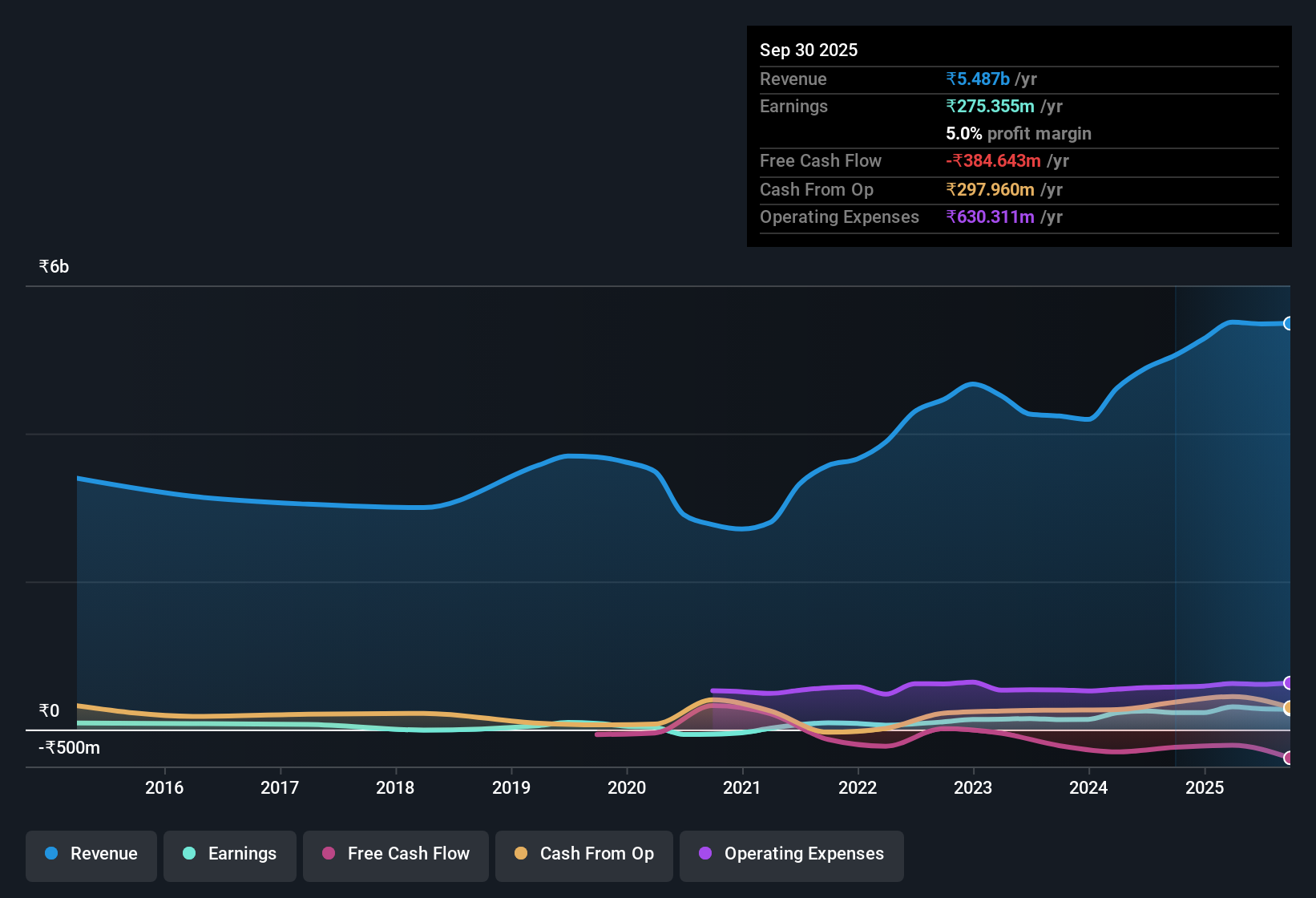Click the purple Operating Expenses endpoint marker
Viewport: 1316px width, 898px height.
click(1289, 683)
